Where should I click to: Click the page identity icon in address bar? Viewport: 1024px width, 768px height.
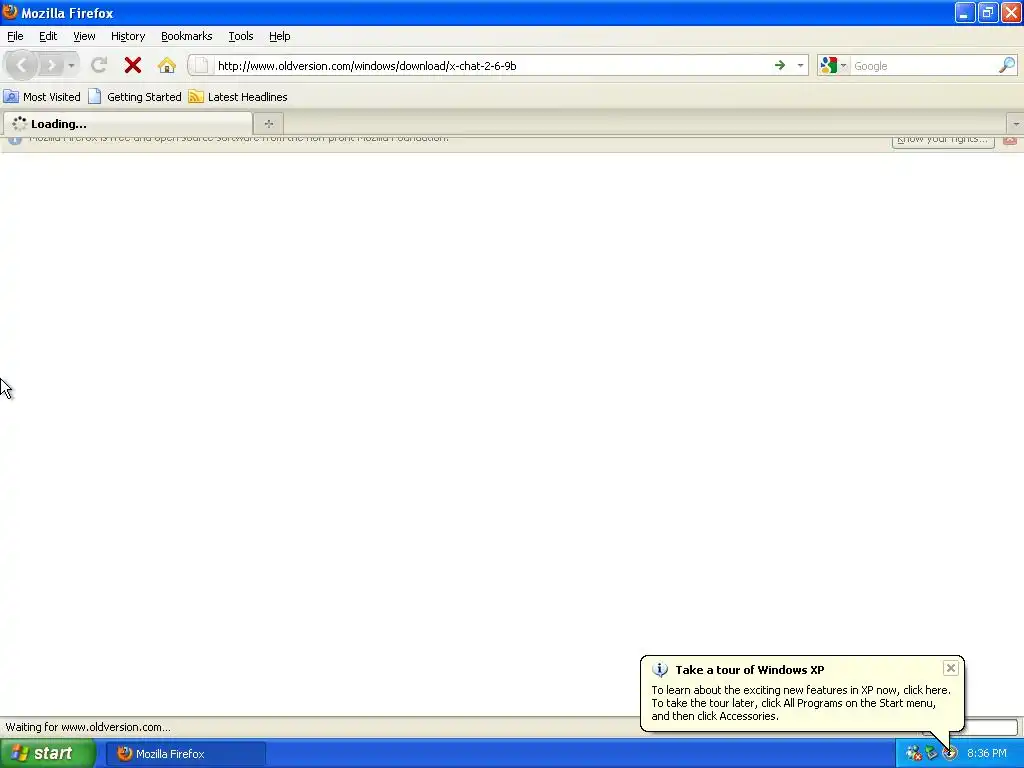coord(201,65)
